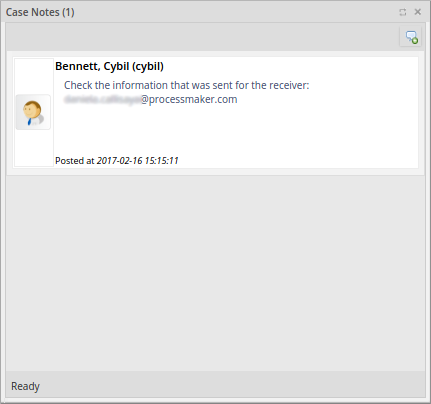Image resolution: width=431 pixels, height=404 pixels.
Task: Click the blurred part of the receiver email
Action: (102, 100)
